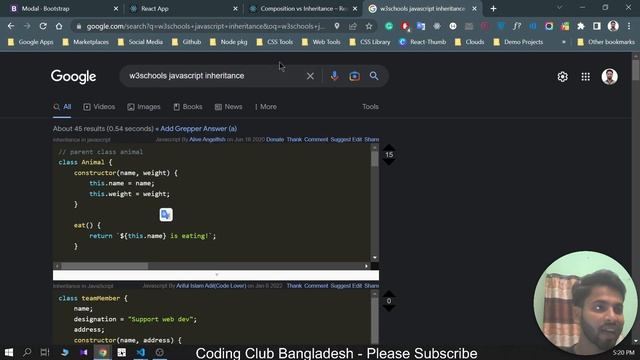Select the Books results tab
This screenshot has height=360, width=640.
188,107
